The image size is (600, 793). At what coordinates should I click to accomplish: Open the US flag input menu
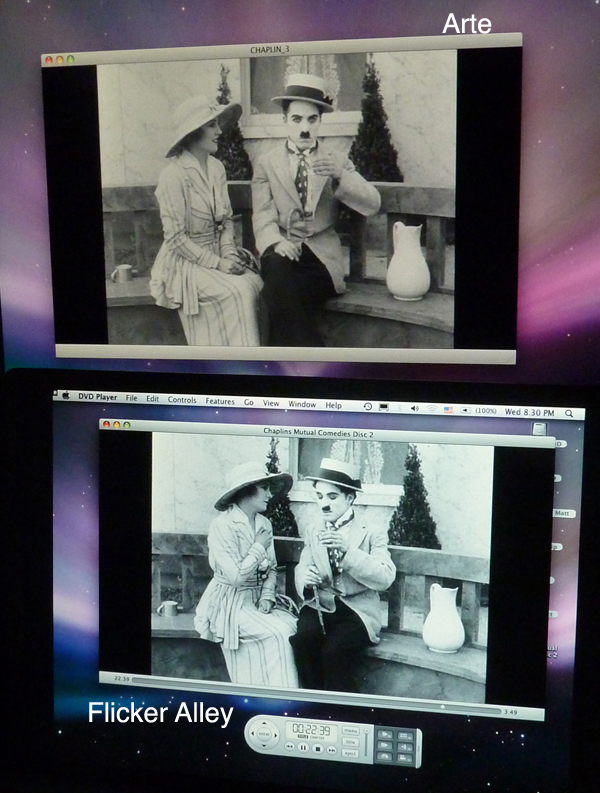coord(448,410)
